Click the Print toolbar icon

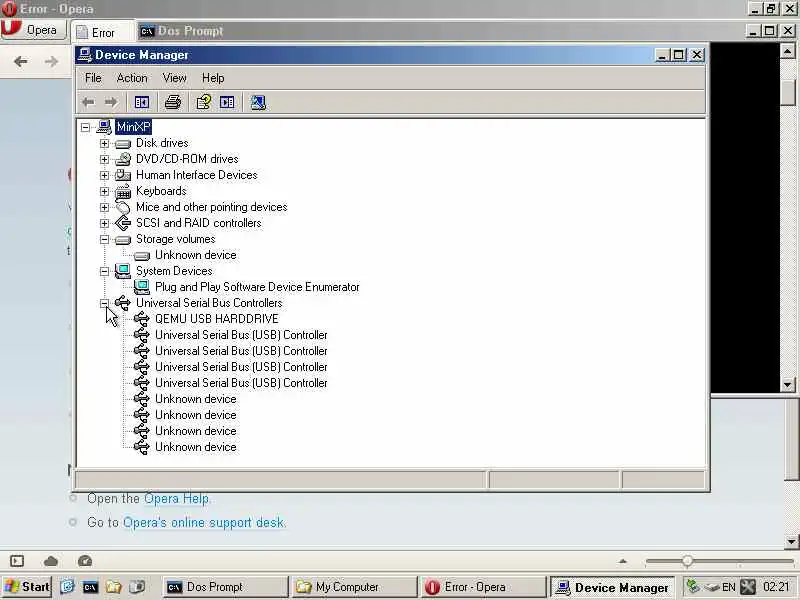tap(173, 103)
